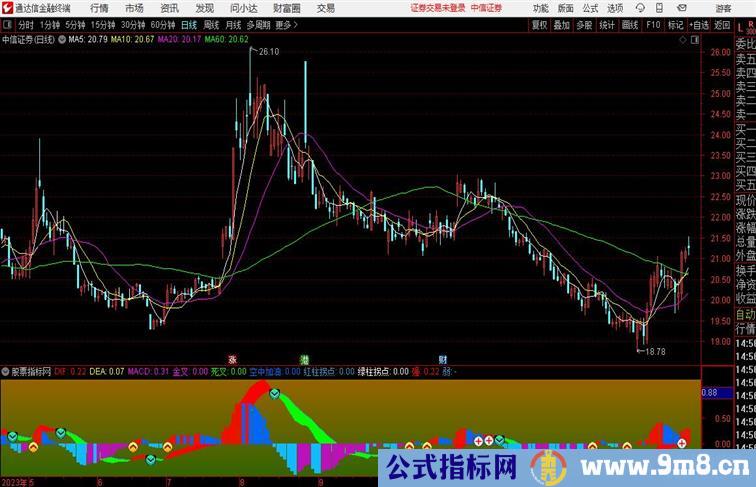
Task: Click the 统计 button
Action: tap(607, 25)
